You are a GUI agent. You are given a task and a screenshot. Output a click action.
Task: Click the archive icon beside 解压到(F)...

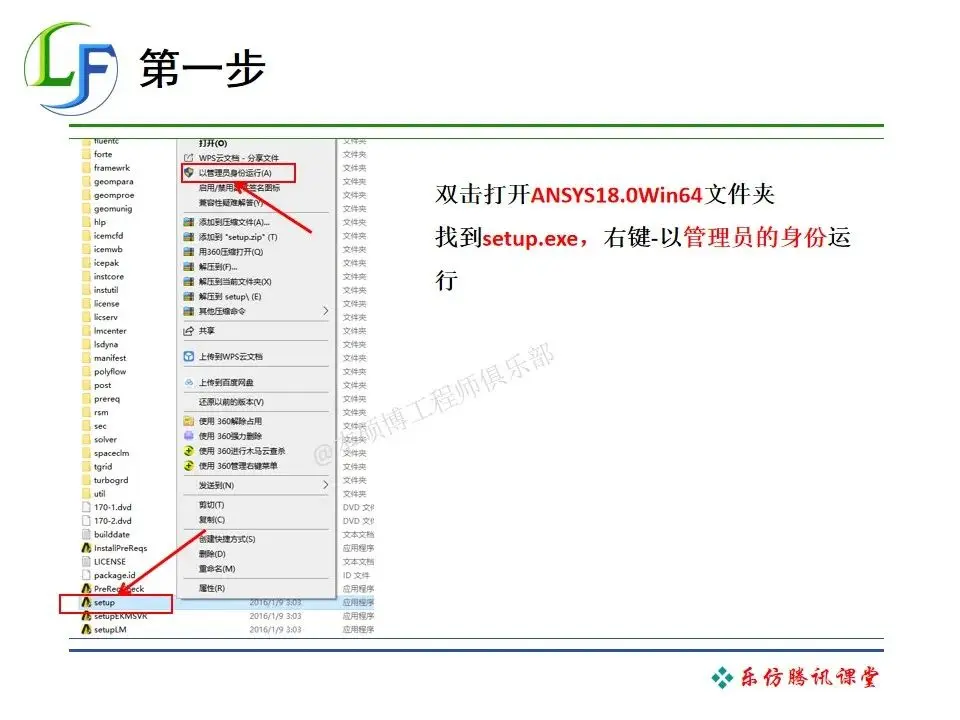click(x=189, y=267)
